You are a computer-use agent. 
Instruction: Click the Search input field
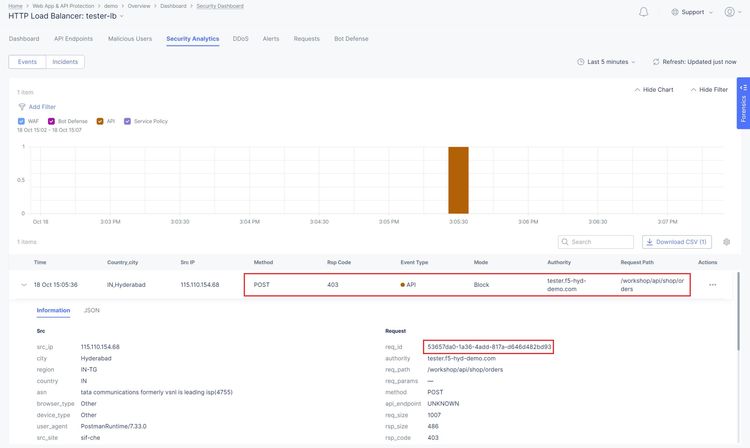click(x=597, y=242)
